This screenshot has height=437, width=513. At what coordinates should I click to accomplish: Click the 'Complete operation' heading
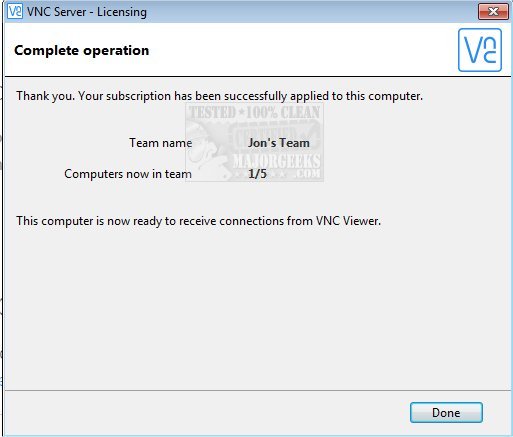(82, 50)
